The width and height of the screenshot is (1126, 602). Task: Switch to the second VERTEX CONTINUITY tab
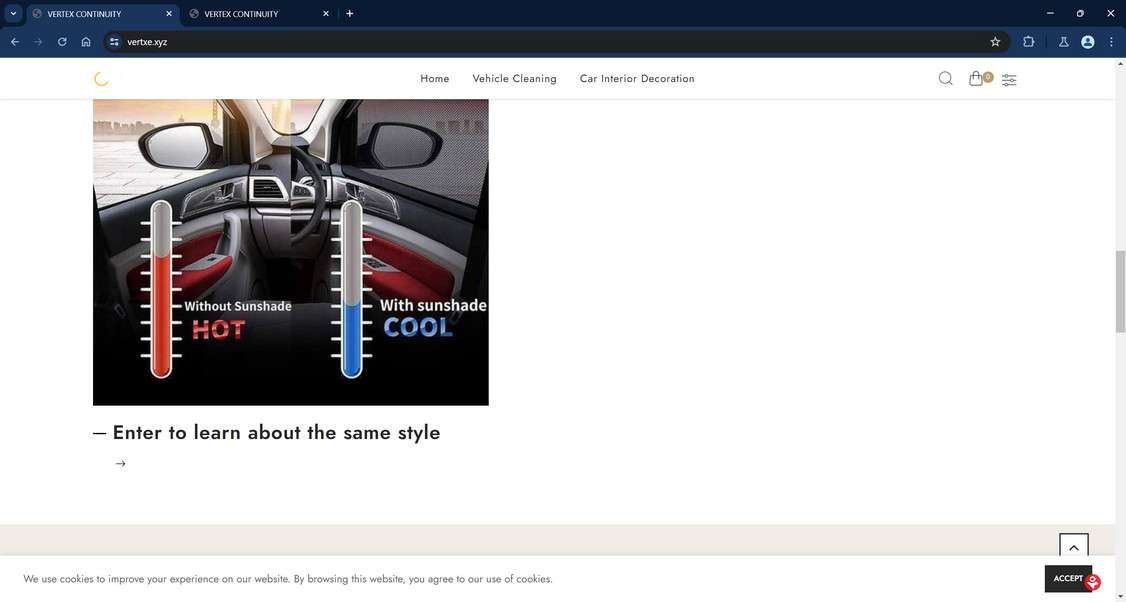click(259, 14)
